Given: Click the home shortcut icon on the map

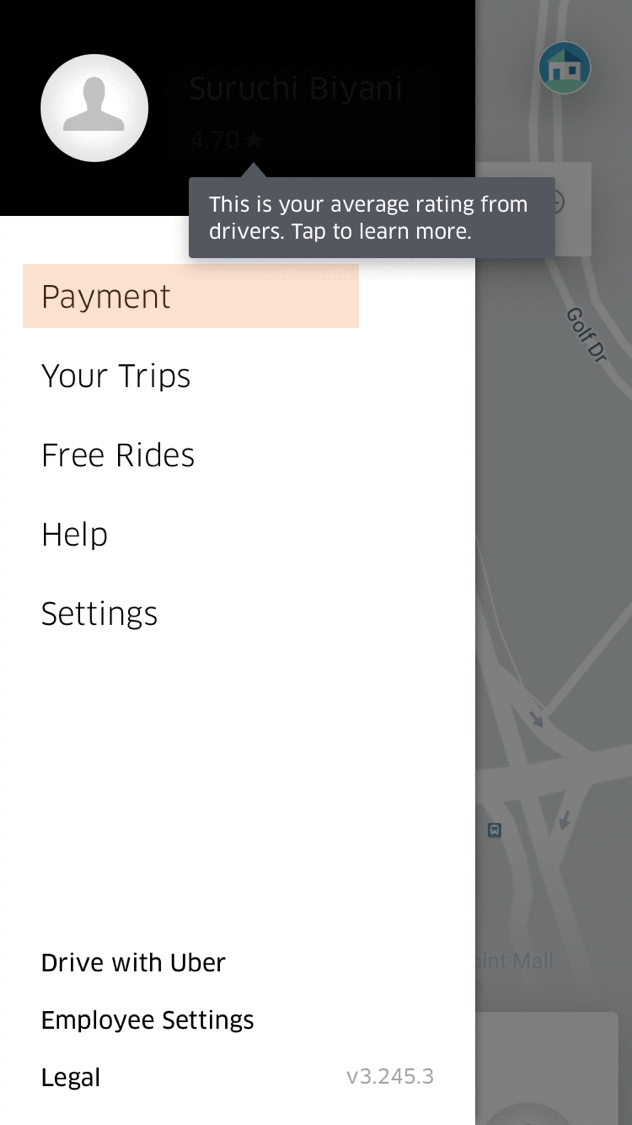Looking at the screenshot, I should (x=564, y=67).
